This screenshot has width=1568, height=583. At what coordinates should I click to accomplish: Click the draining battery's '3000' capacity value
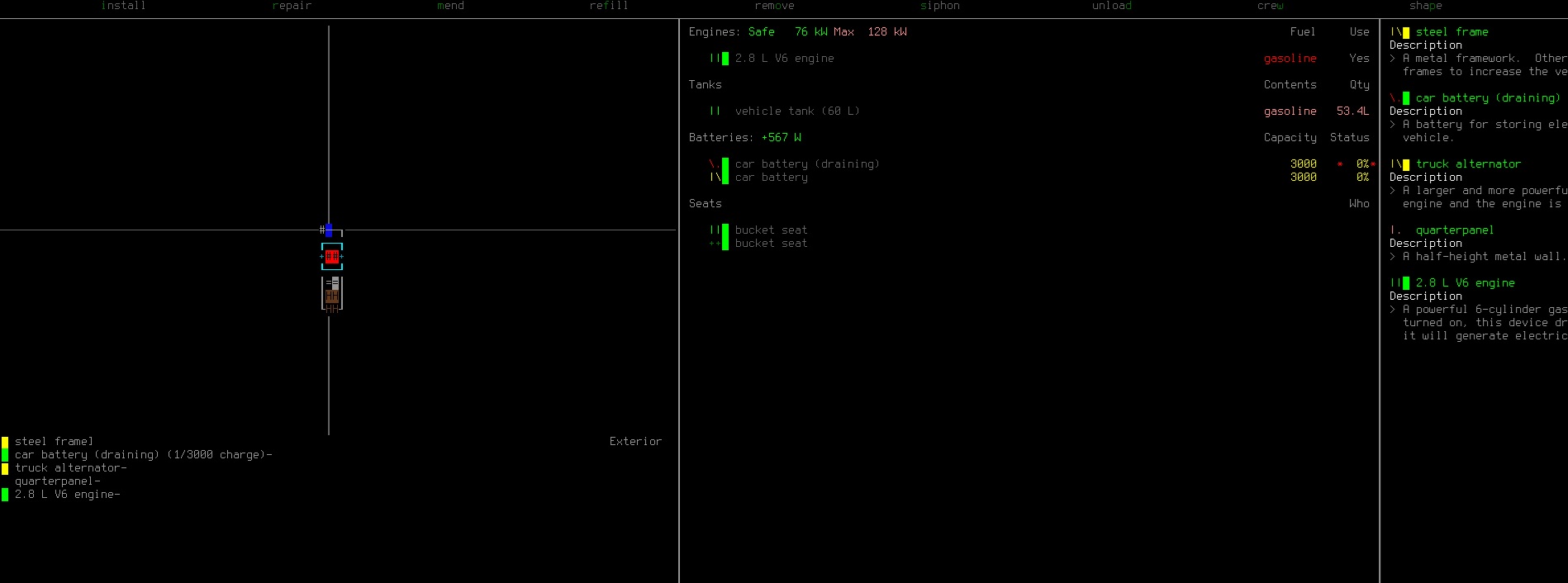[1304, 164]
